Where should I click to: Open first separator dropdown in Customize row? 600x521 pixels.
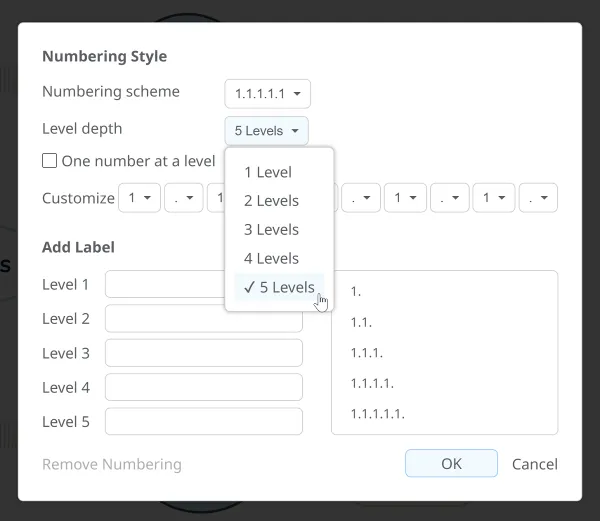[183, 198]
